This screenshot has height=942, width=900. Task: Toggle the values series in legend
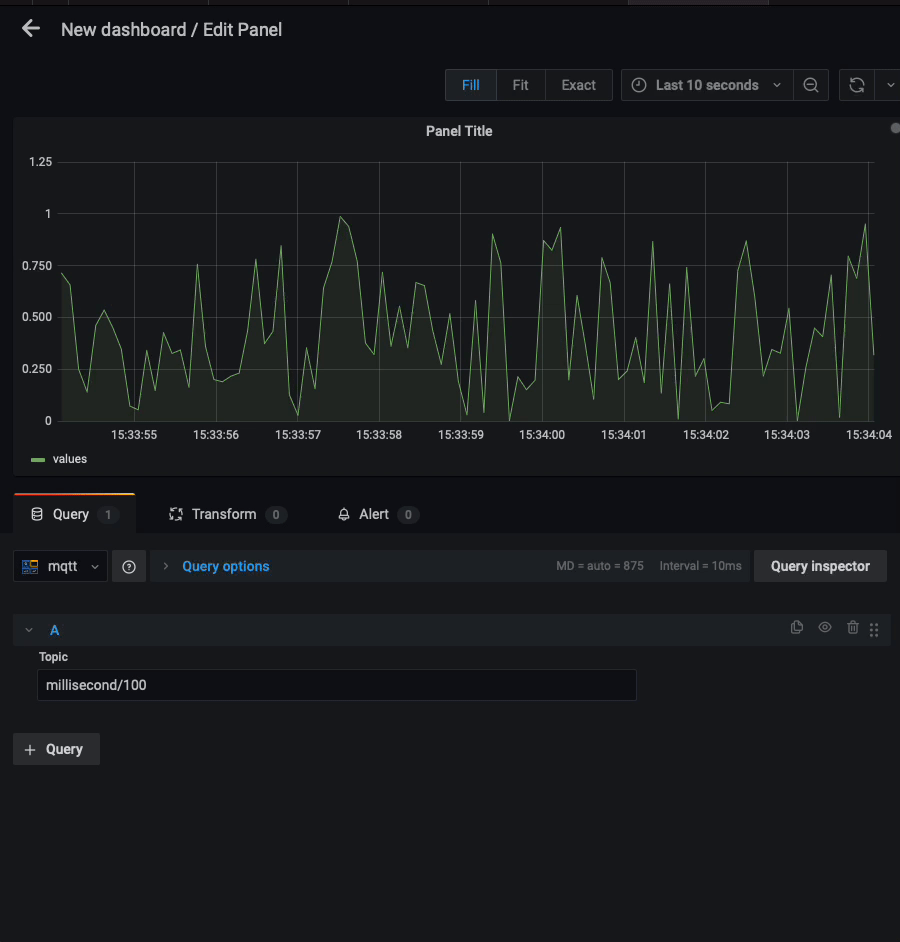pos(70,459)
